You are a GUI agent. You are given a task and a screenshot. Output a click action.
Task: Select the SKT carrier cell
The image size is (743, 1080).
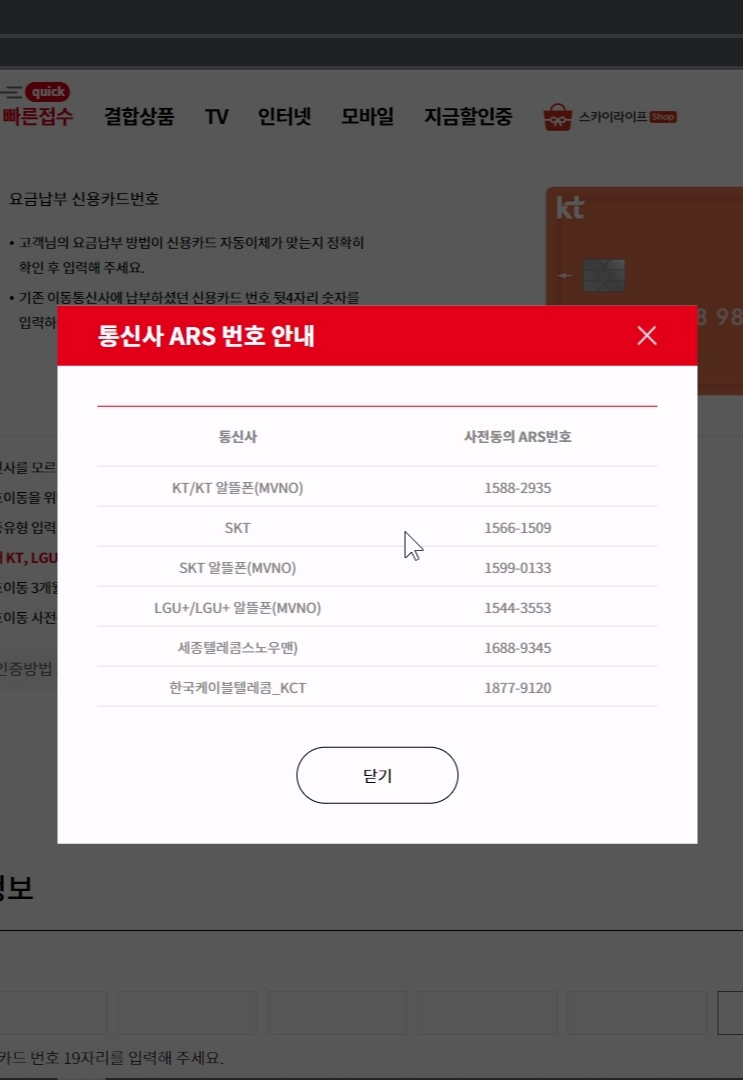238,528
